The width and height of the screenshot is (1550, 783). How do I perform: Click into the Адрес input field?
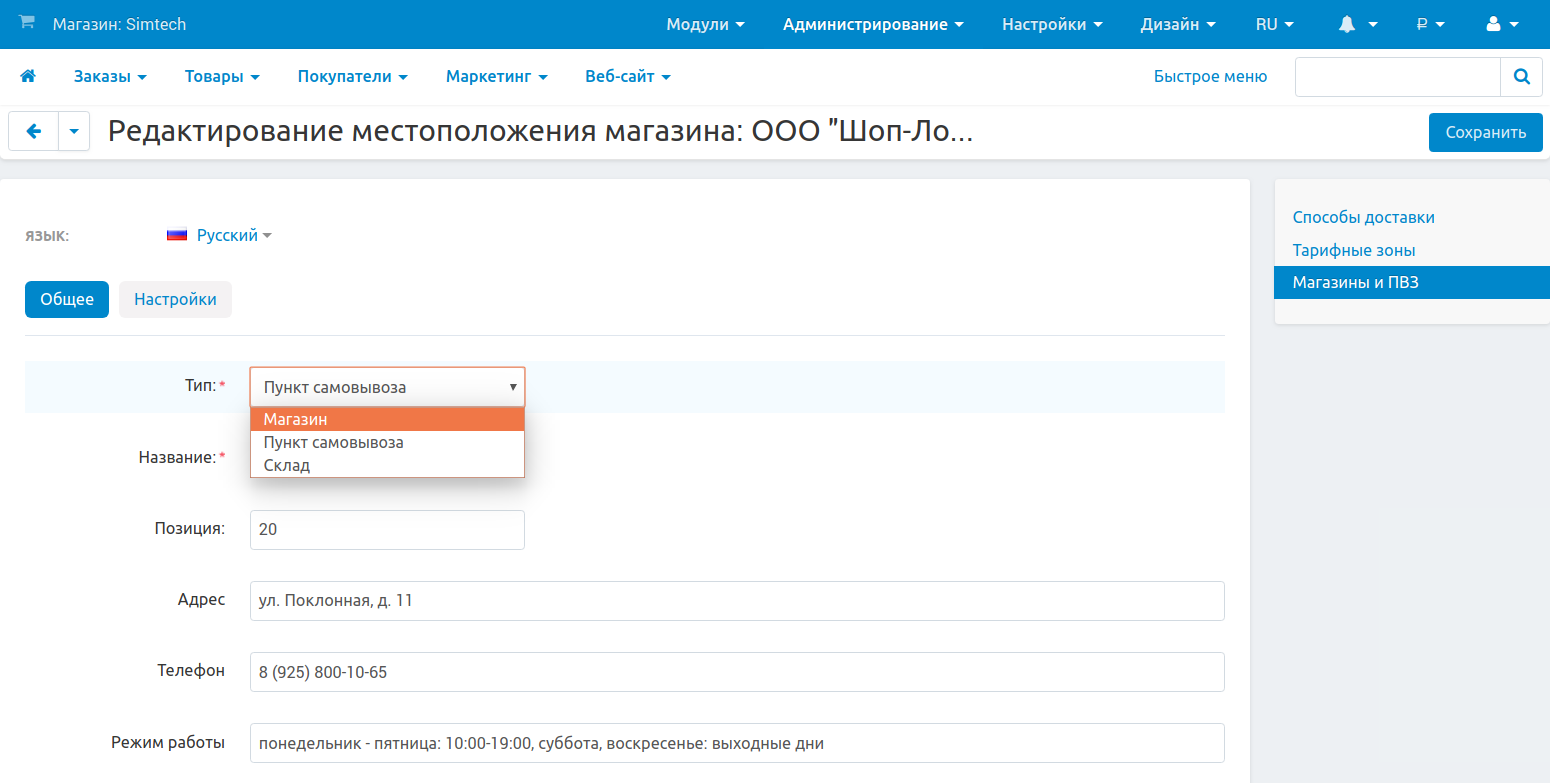736,601
